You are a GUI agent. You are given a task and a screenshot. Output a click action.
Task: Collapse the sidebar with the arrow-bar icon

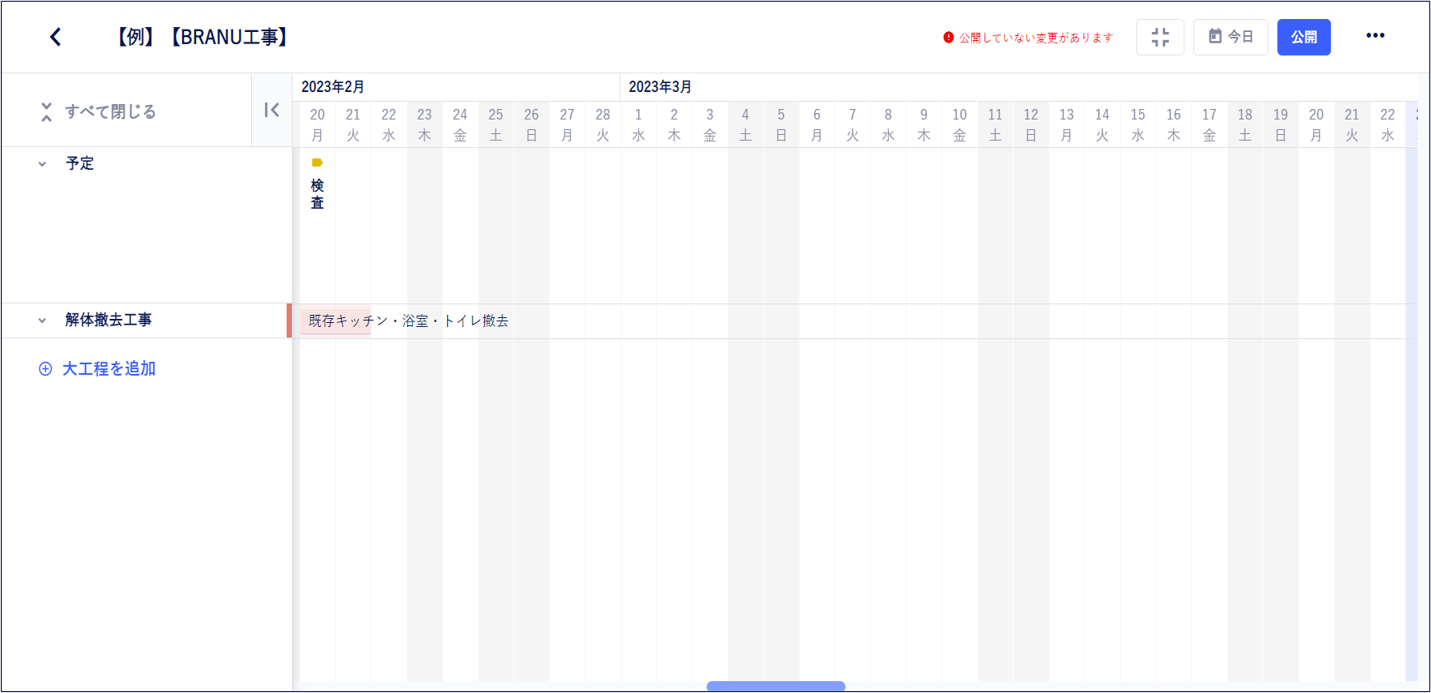[x=272, y=110]
